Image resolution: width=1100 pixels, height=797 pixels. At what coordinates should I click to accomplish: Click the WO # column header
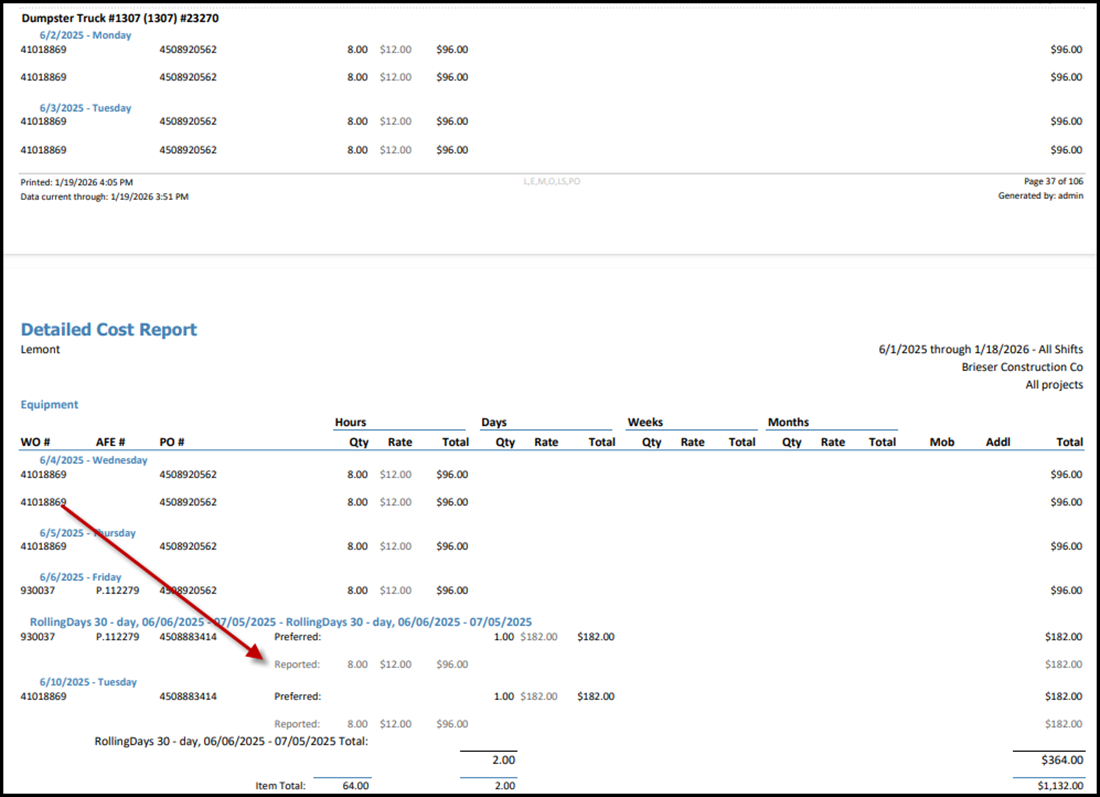(x=35, y=442)
